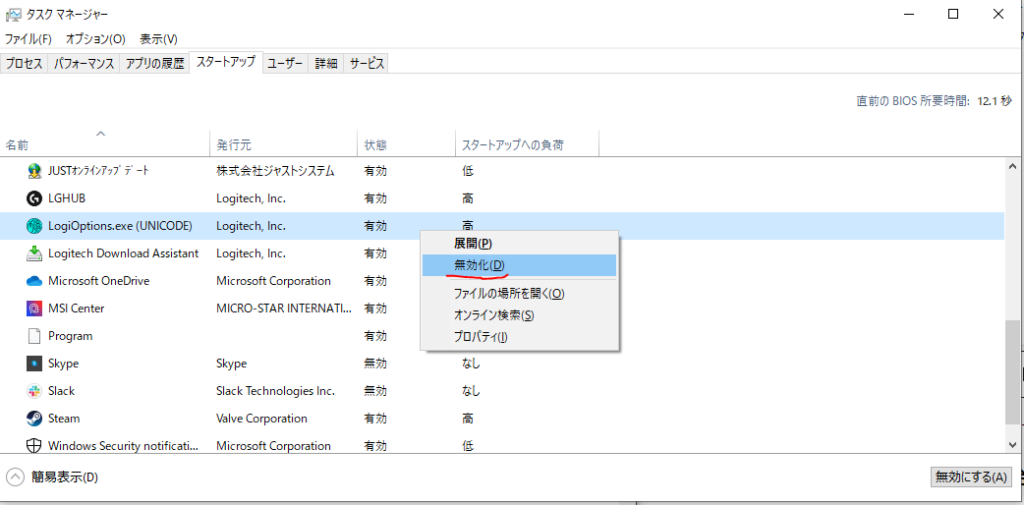Click the blank Program file icon
This screenshot has height=505, width=1024.
pyautogui.click(x=33, y=336)
